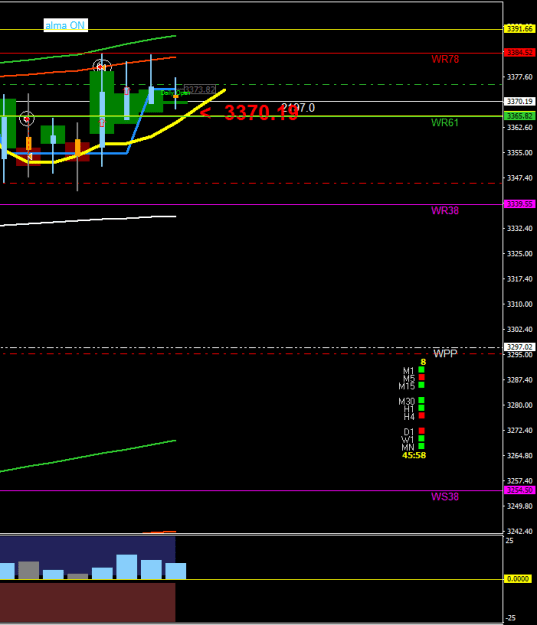Screen dimensions: 537x625
Task: Select the yellow number 8 above M1
Action: (x=423, y=362)
